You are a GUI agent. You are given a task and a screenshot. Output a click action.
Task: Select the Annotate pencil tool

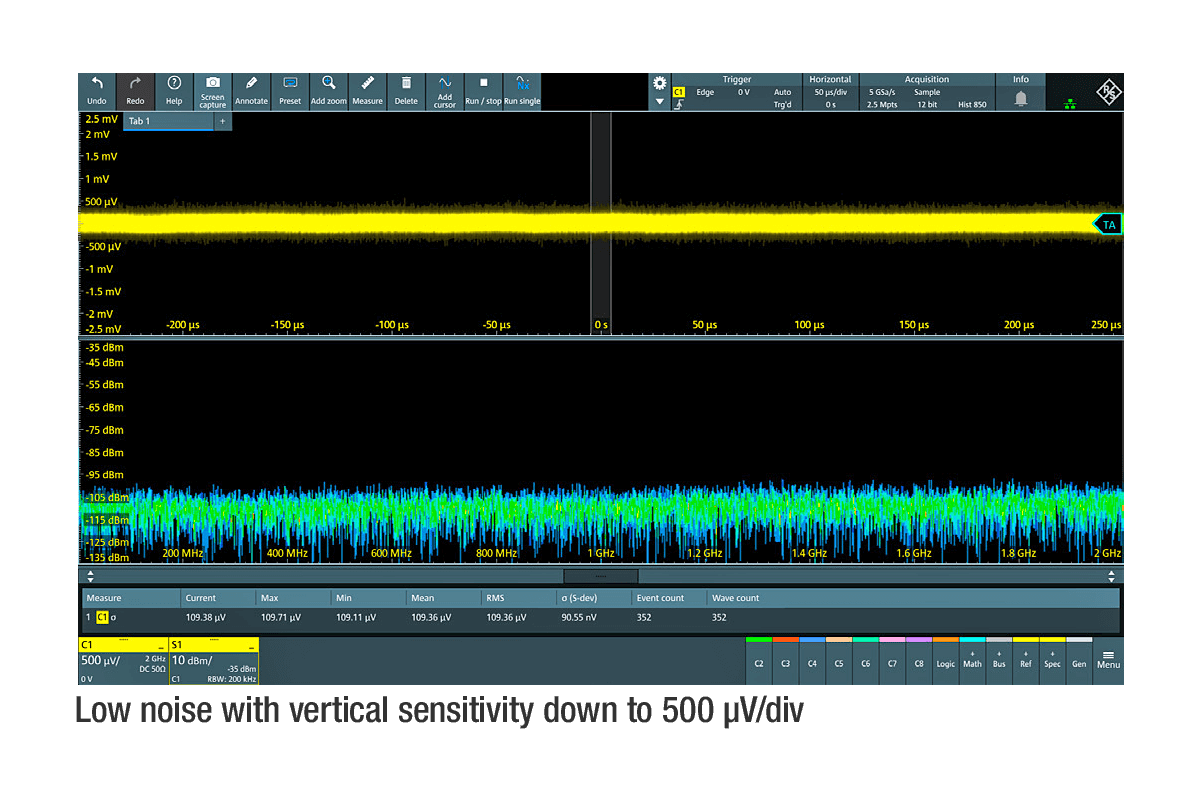point(251,91)
